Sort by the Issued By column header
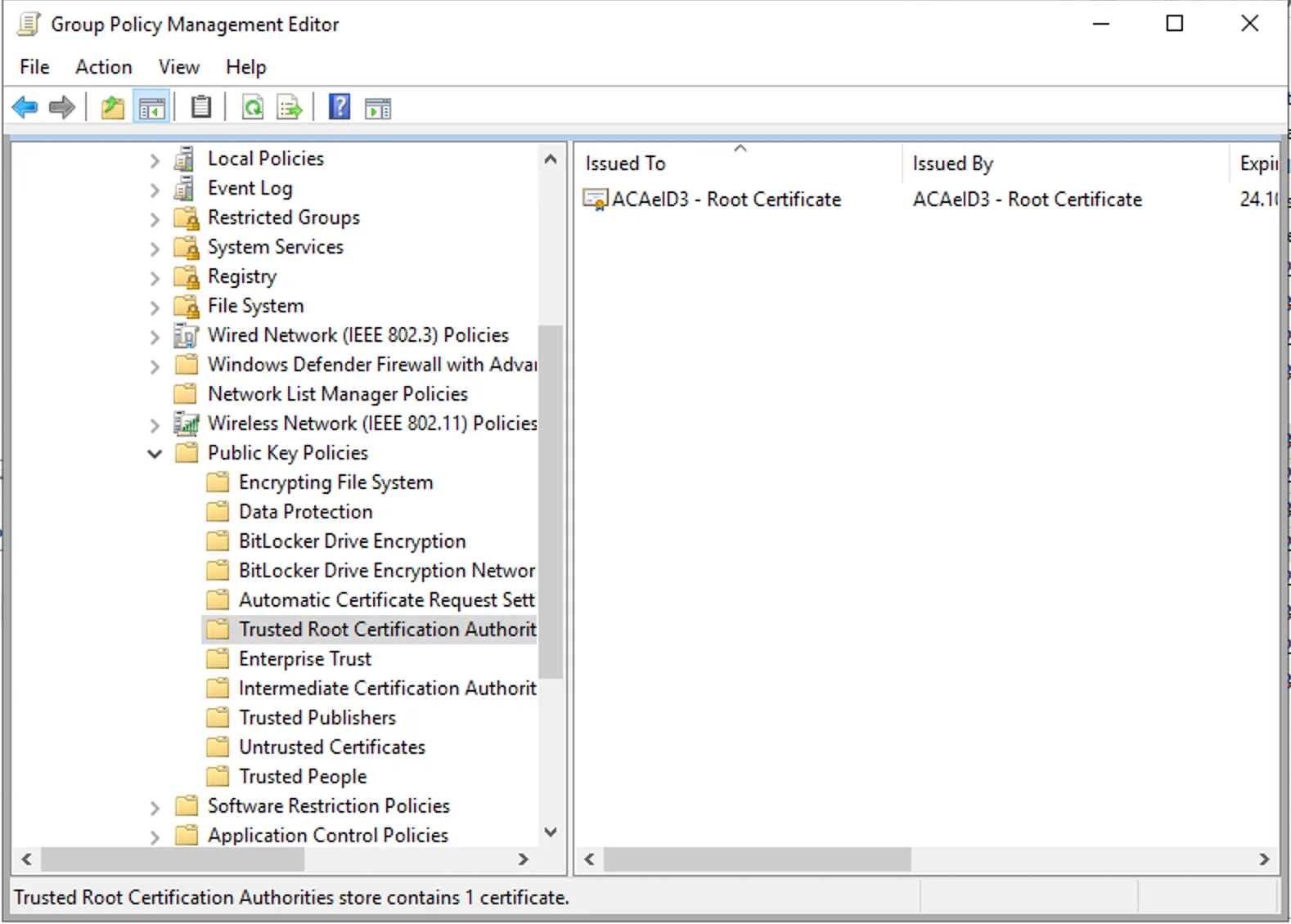Viewport: 1291px width, 924px height. [x=952, y=164]
